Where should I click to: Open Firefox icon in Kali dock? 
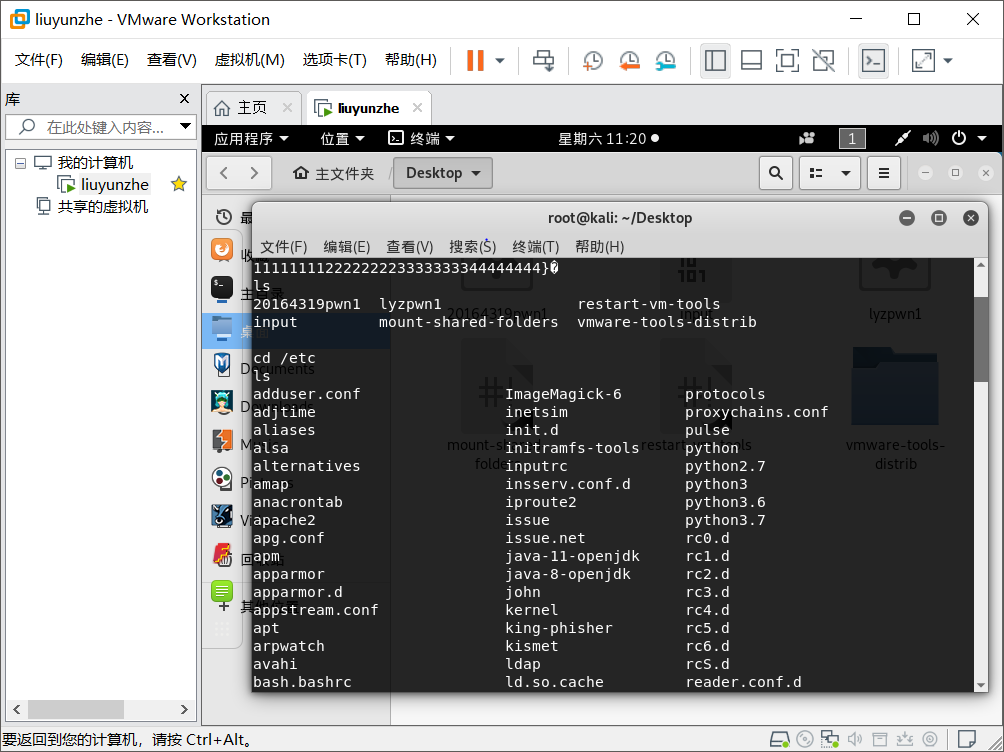click(222, 249)
